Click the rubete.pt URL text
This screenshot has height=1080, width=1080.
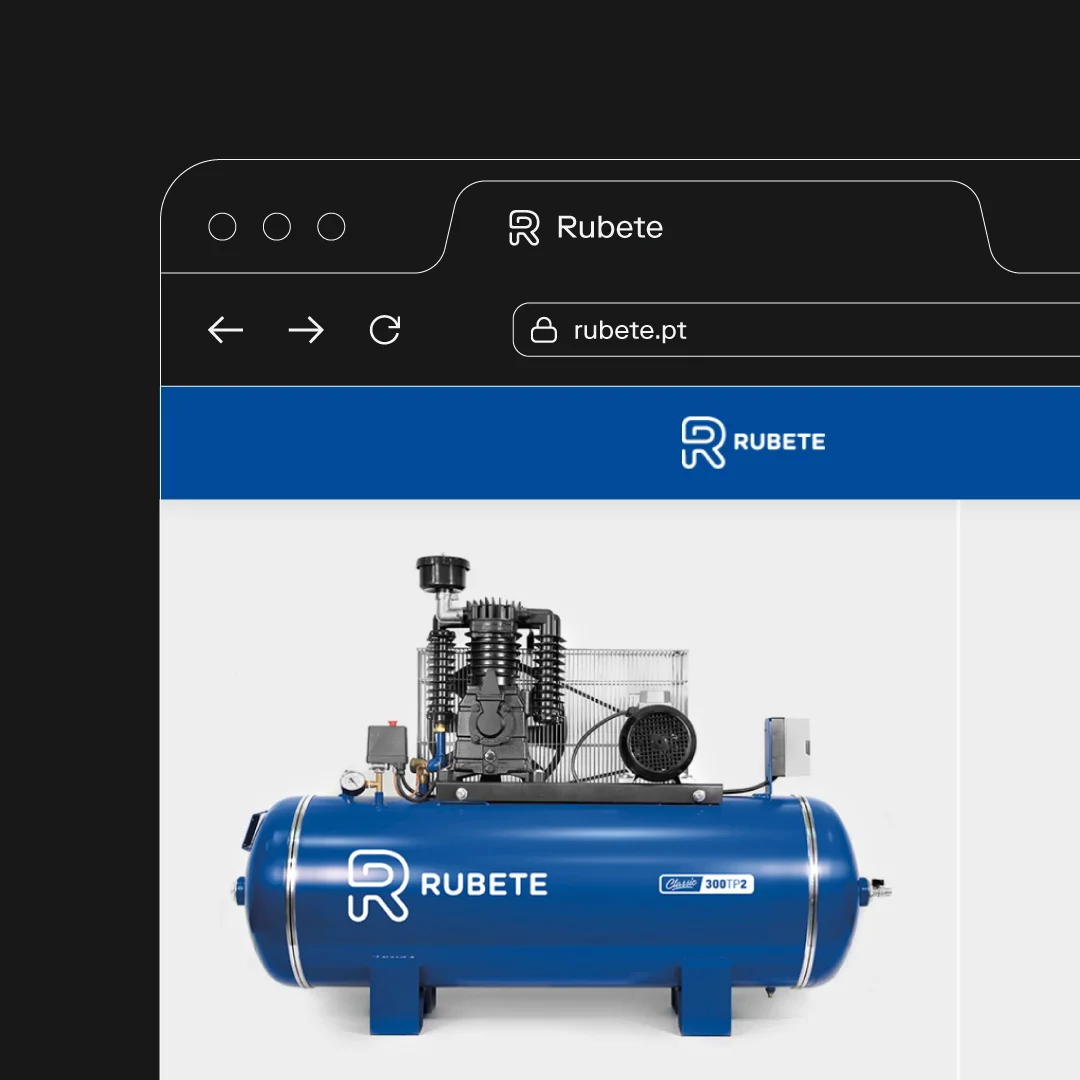630,331
